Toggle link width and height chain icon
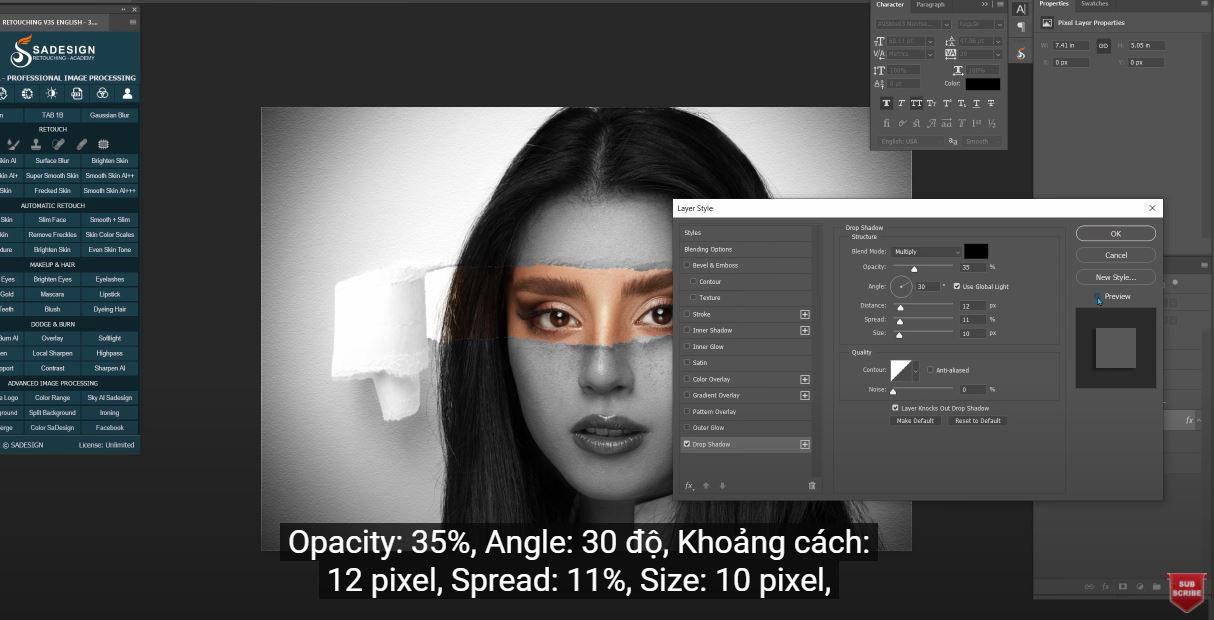The width and height of the screenshot is (1214, 620). pyautogui.click(x=1103, y=45)
